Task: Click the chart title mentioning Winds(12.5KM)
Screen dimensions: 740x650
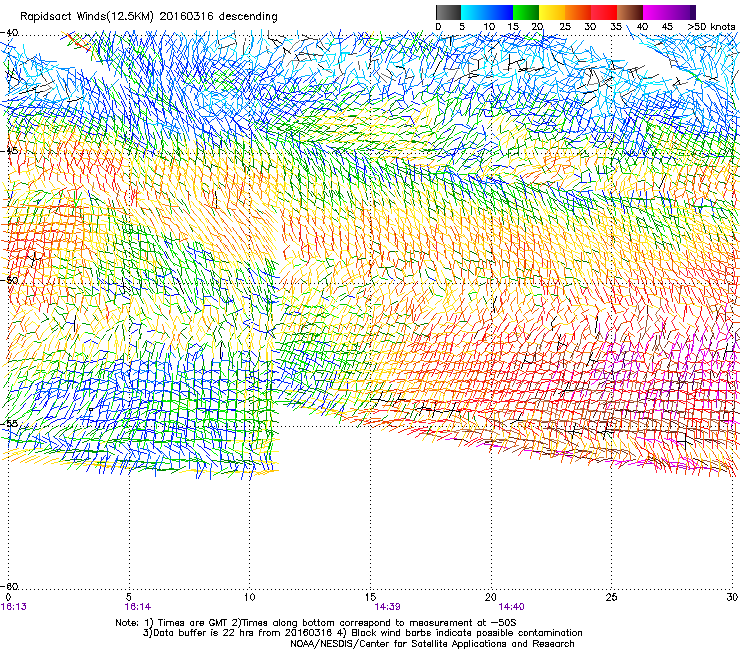Action: point(149,17)
